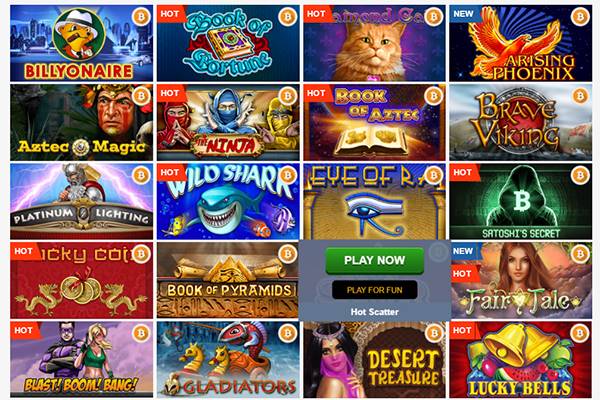The image size is (600, 400).
Task: Click the Bitcoin icon on Book of Pyramids
Action: coord(288,254)
